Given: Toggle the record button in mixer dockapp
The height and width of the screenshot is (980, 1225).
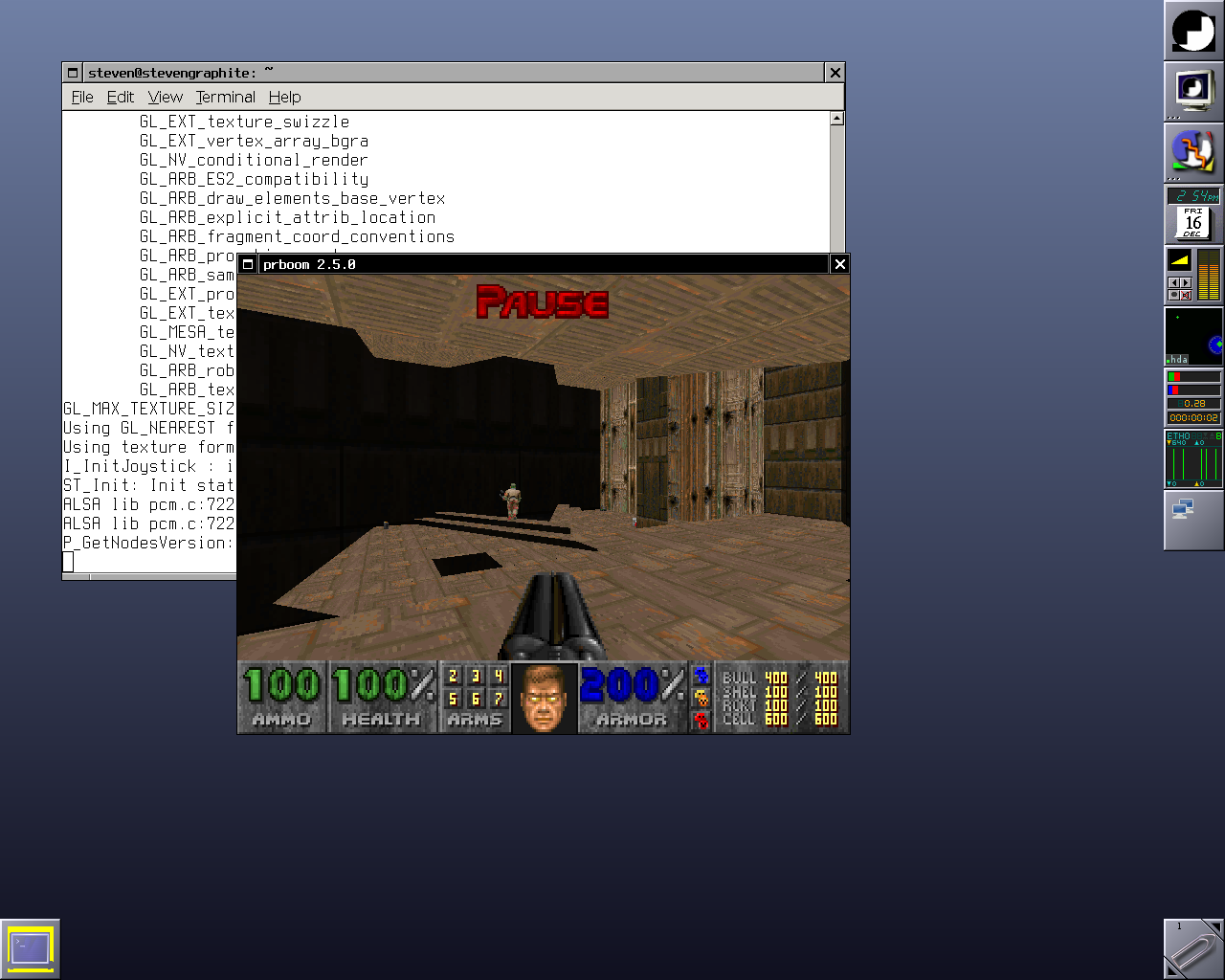Looking at the screenshot, I should point(1174,295).
